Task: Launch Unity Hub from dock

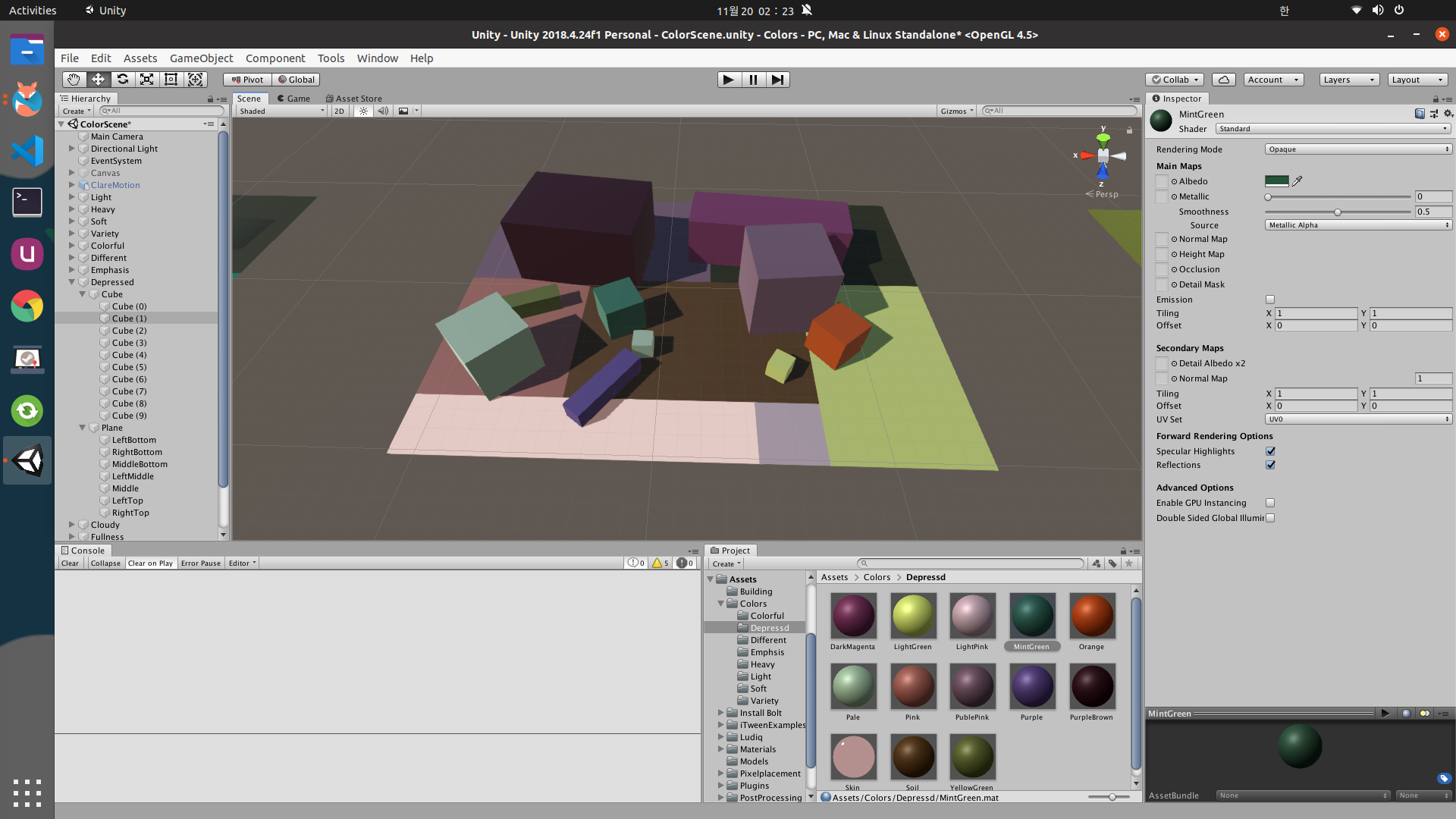Action: (27, 254)
